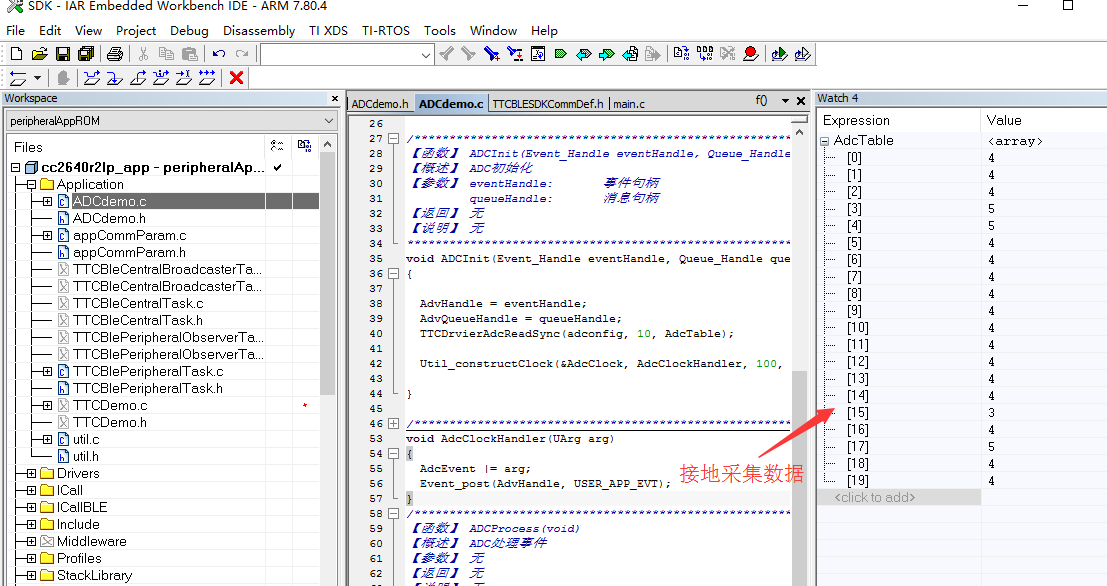Open the Disassembly menu

point(259,30)
